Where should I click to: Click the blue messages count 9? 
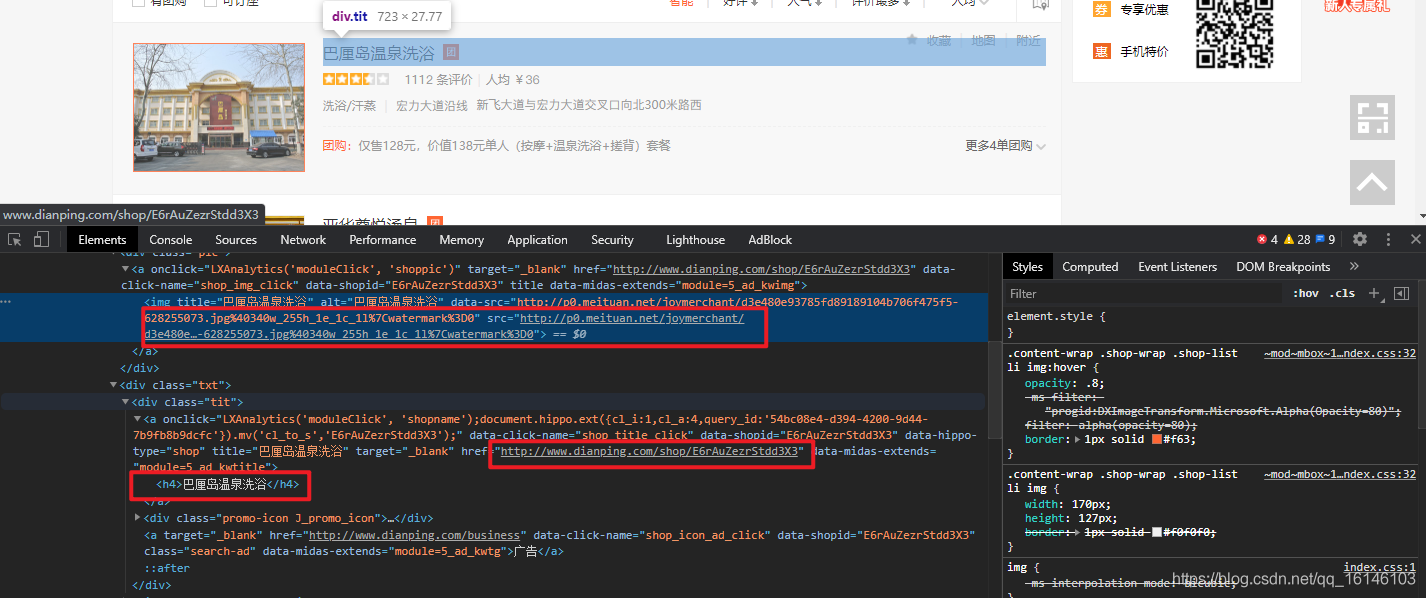point(1325,239)
